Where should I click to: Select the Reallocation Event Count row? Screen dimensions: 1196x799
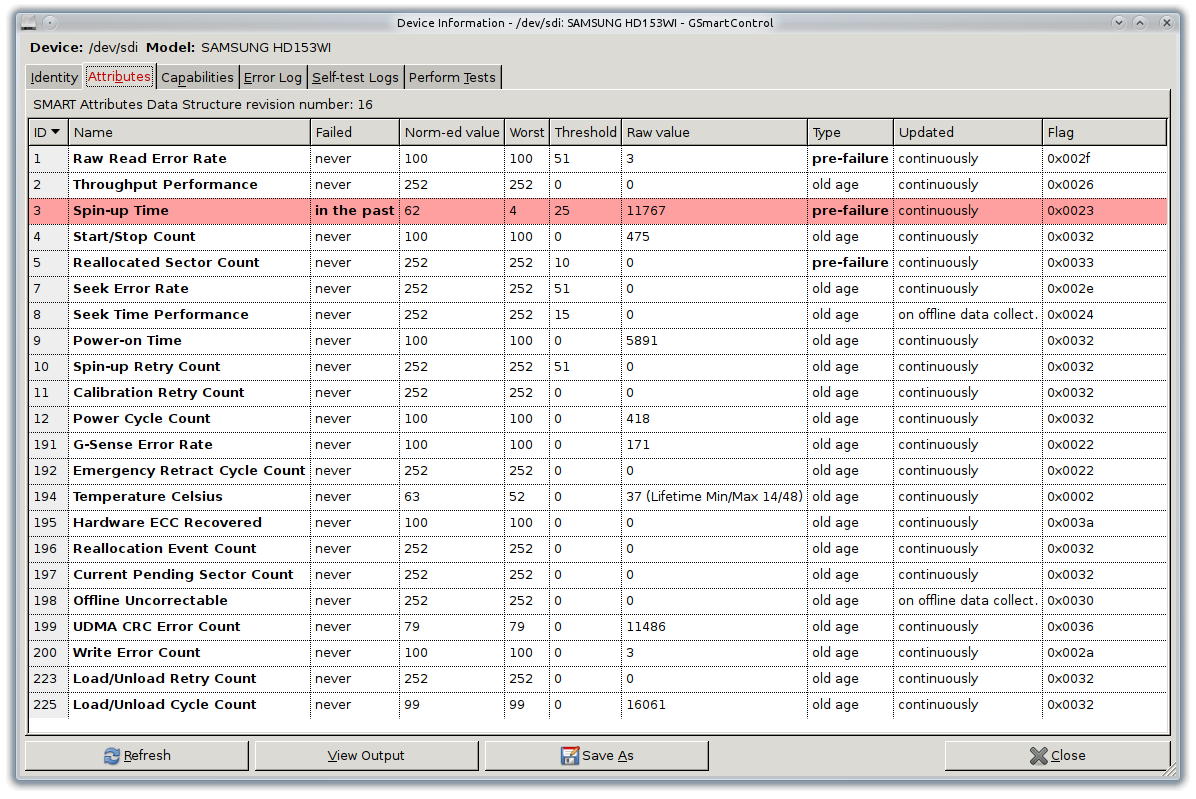point(598,548)
